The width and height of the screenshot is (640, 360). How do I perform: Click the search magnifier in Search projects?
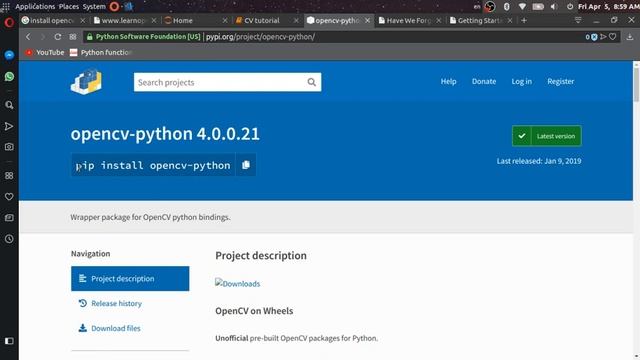pos(311,82)
